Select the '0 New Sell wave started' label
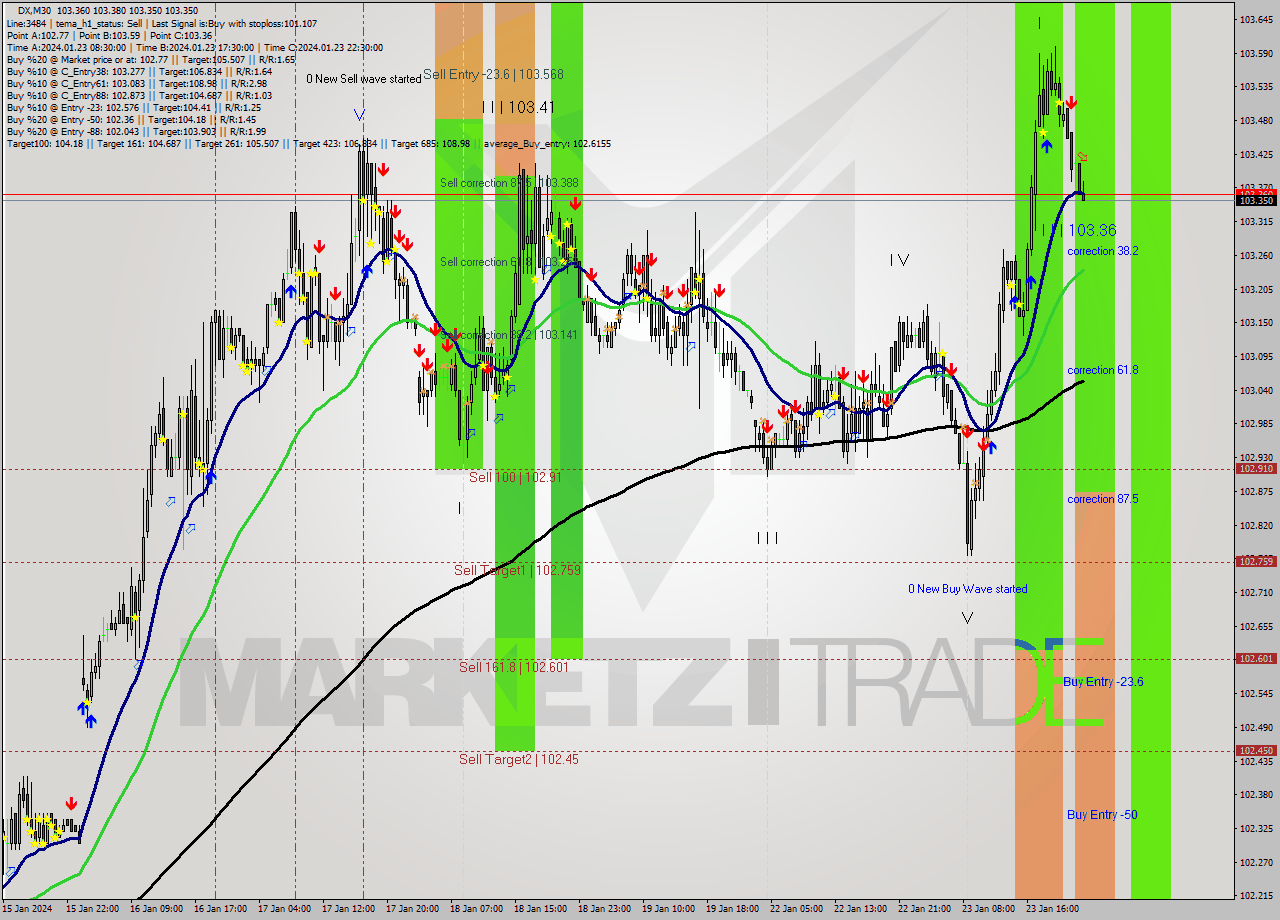 click(x=364, y=78)
